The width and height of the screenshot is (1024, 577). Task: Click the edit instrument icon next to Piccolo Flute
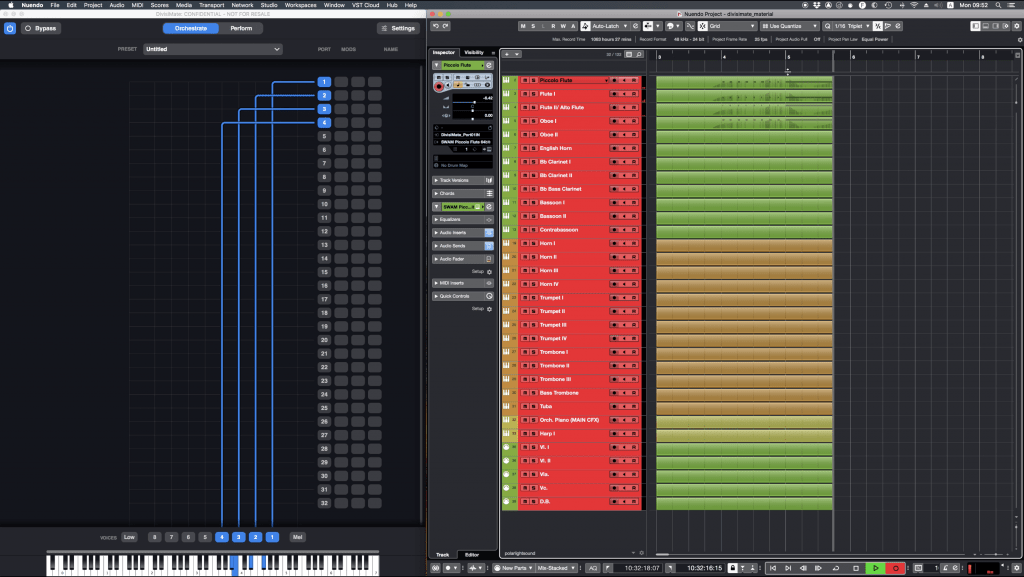[488, 65]
